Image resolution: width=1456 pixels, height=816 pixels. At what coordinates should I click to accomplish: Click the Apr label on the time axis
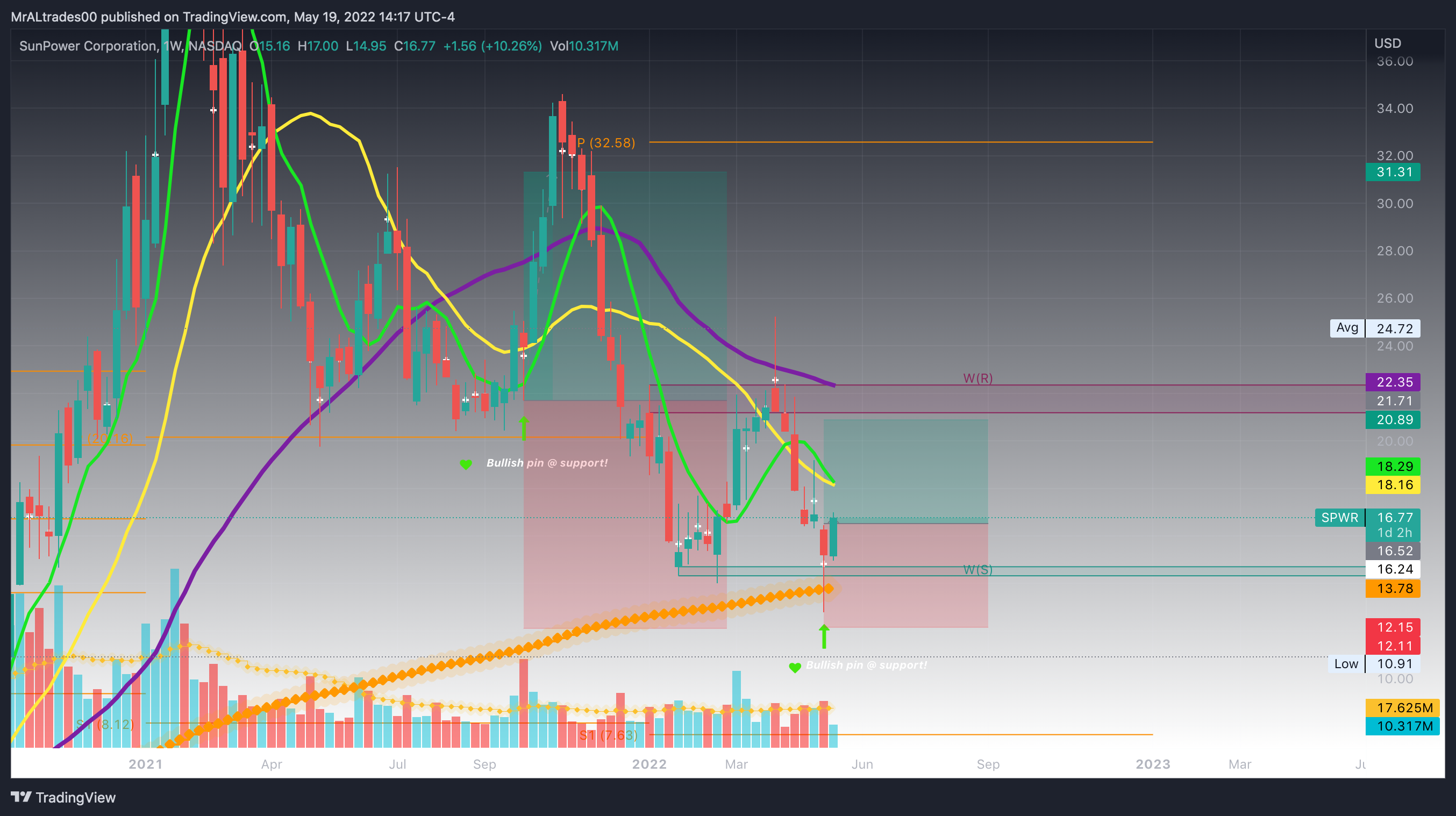coord(272,764)
